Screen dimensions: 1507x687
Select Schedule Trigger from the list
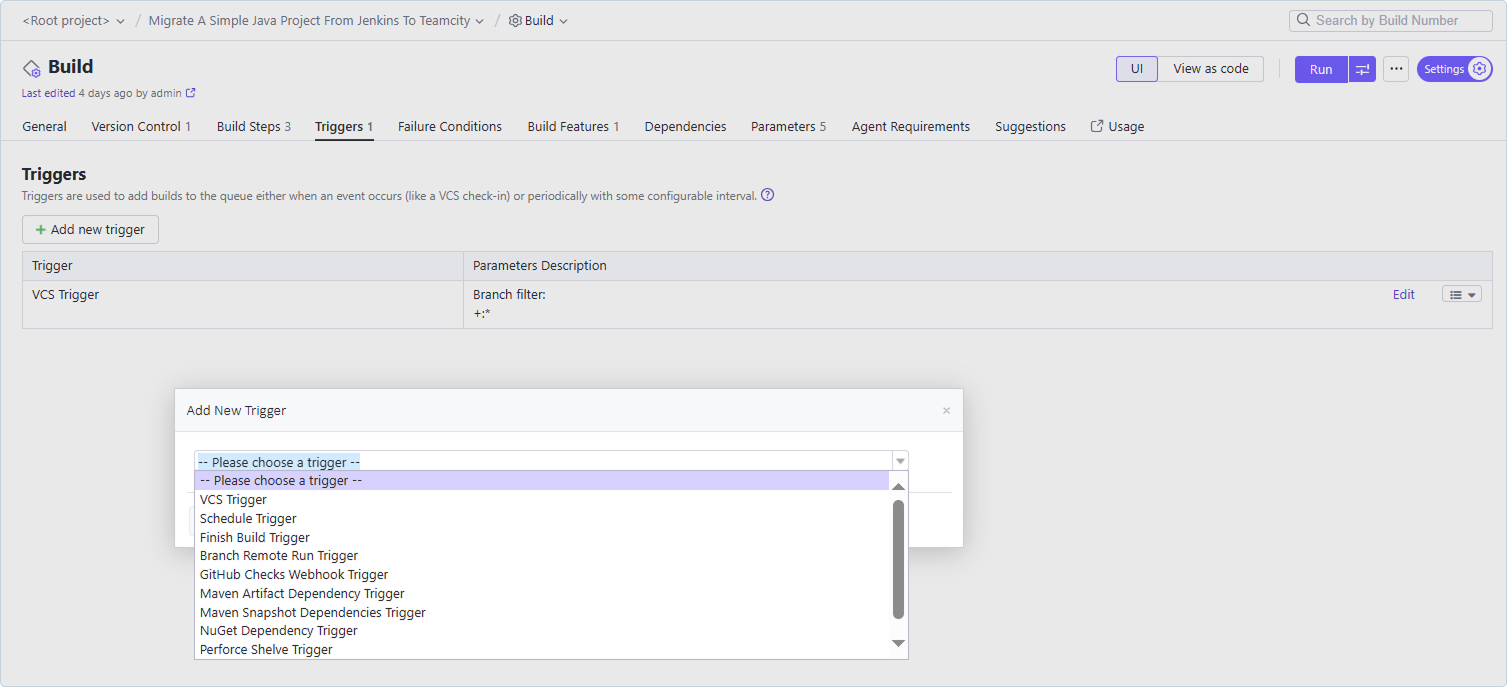tap(248, 518)
